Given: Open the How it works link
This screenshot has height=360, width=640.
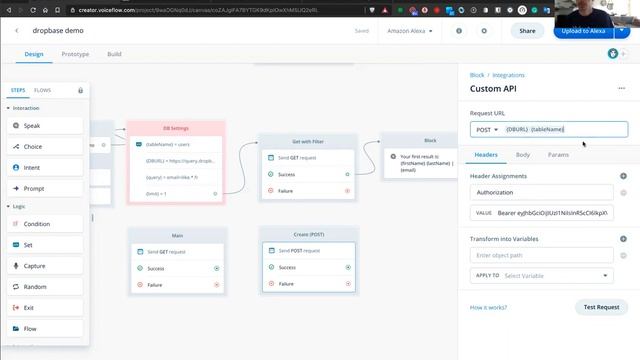Looking at the screenshot, I should pyautogui.click(x=488, y=307).
